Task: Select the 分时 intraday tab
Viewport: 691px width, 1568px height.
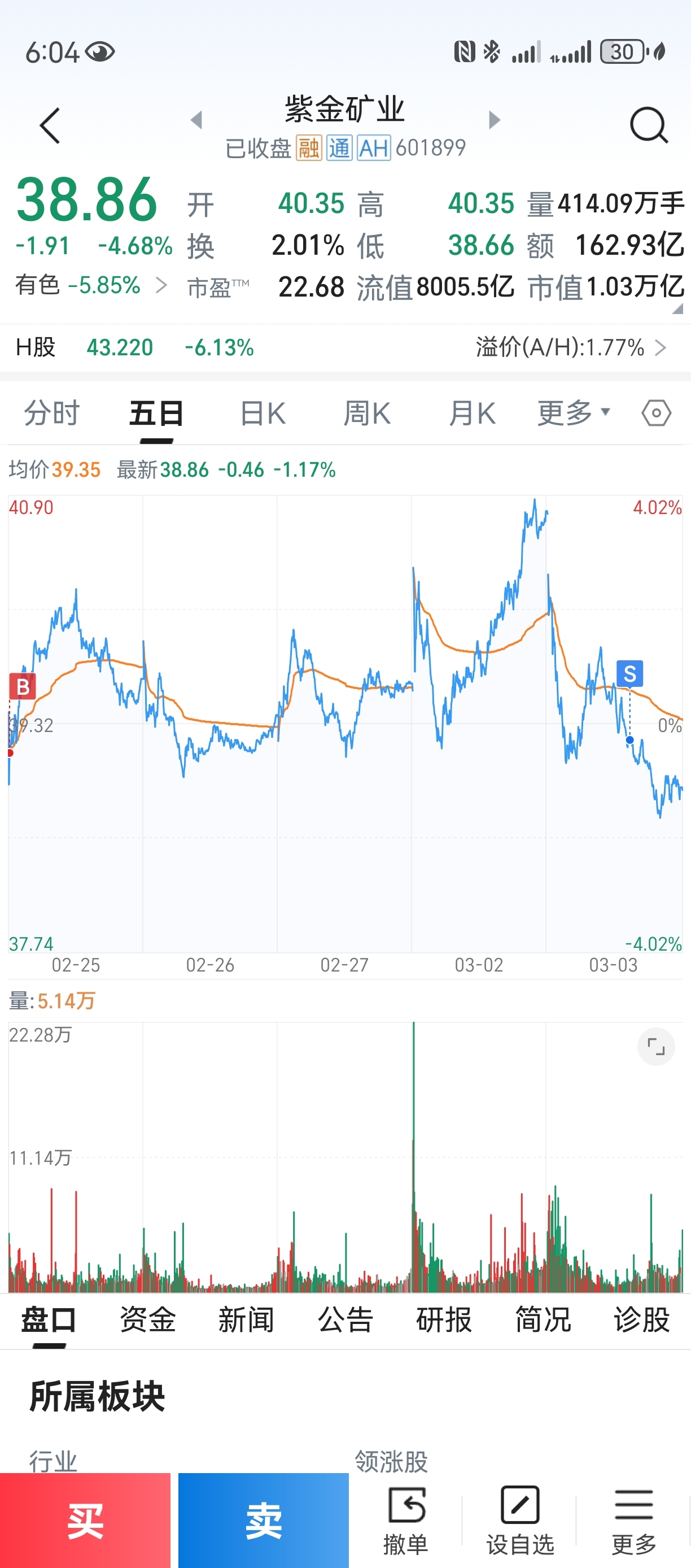Action: click(x=52, y=414)
